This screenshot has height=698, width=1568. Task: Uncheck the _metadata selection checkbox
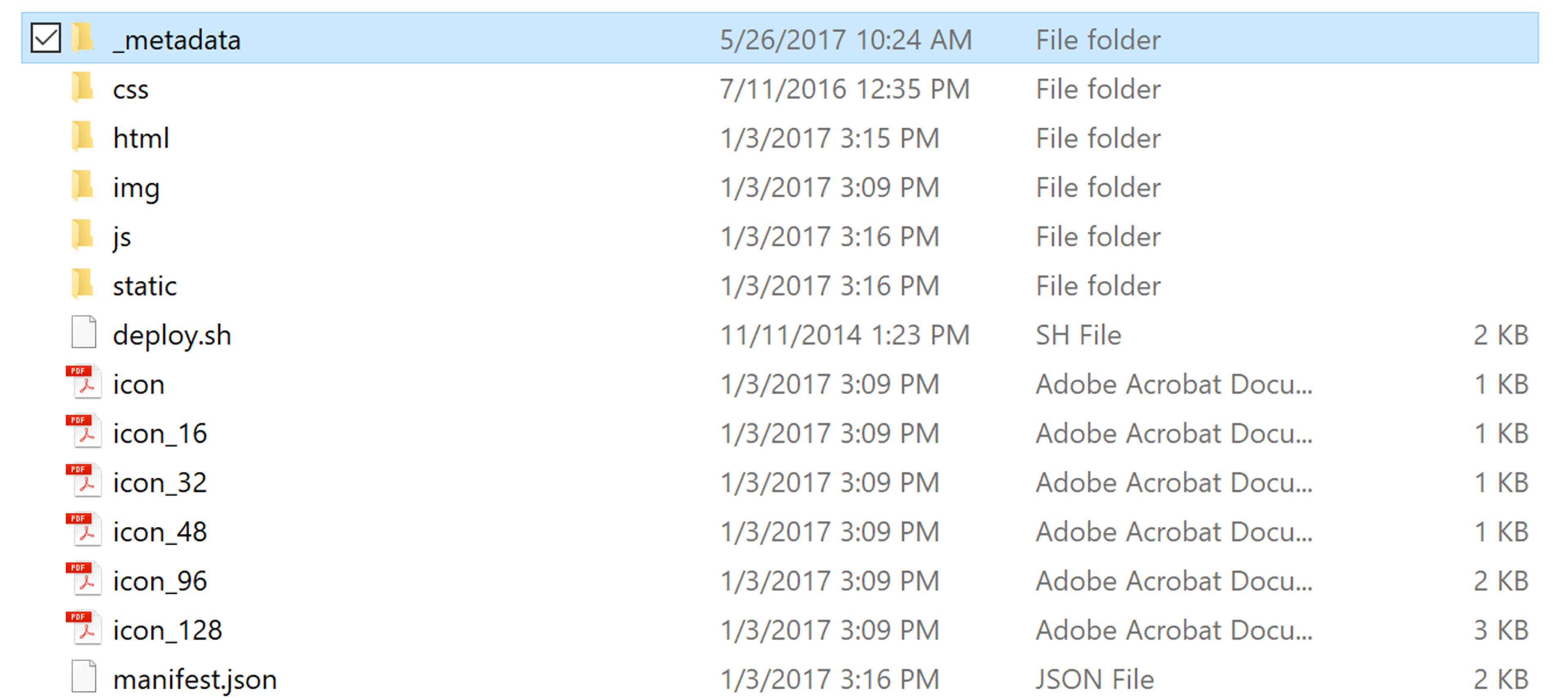click(x=46, y=38)
